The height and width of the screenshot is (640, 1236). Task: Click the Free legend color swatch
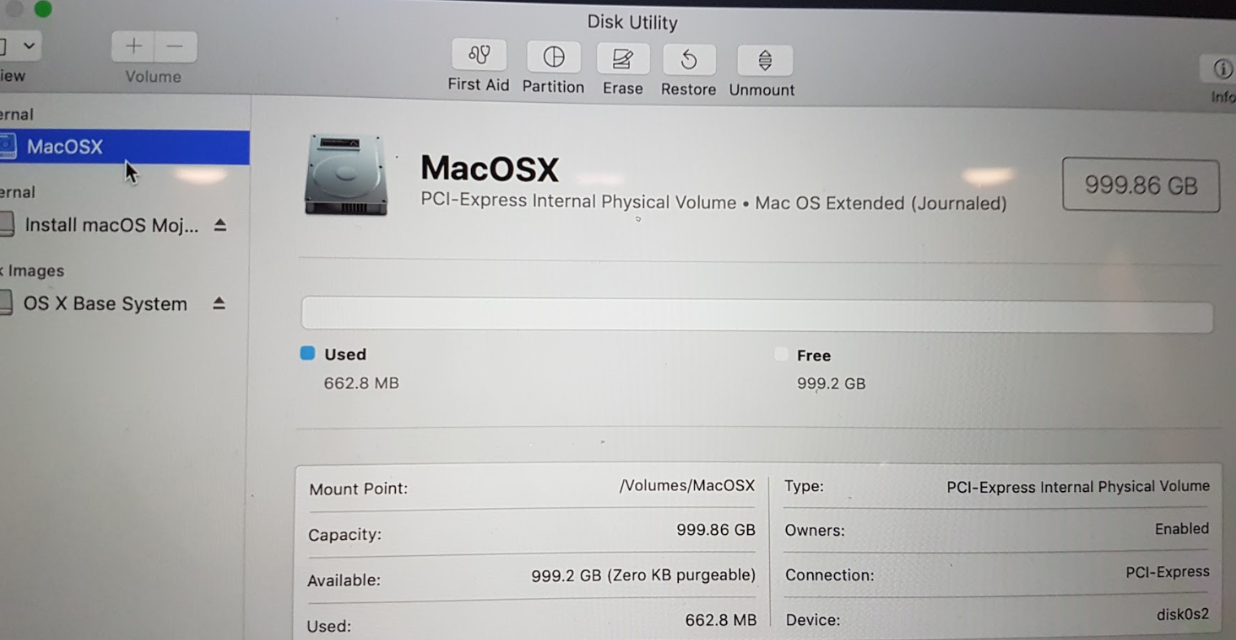point(781,355)
